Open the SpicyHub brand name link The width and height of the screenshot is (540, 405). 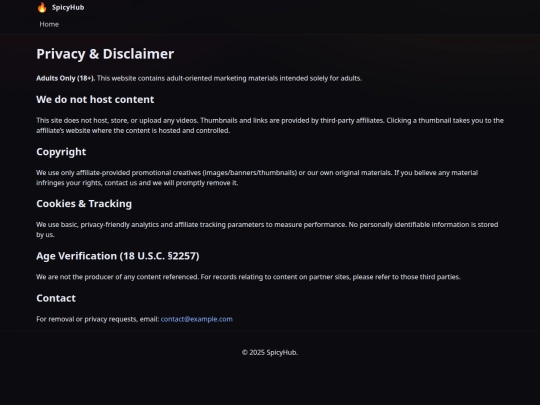click(68, 7)
